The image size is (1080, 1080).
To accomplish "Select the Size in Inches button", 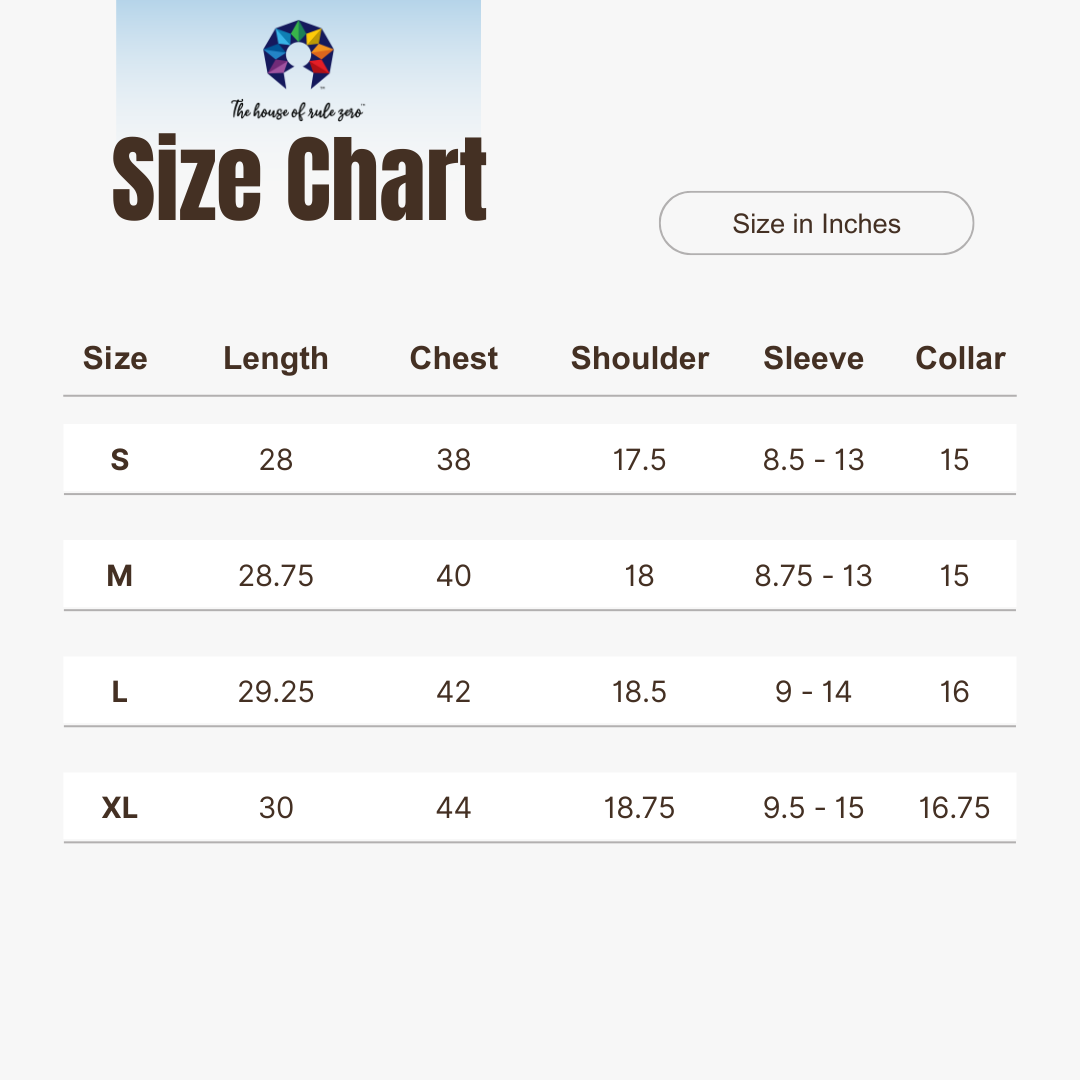I will [816, 223].
